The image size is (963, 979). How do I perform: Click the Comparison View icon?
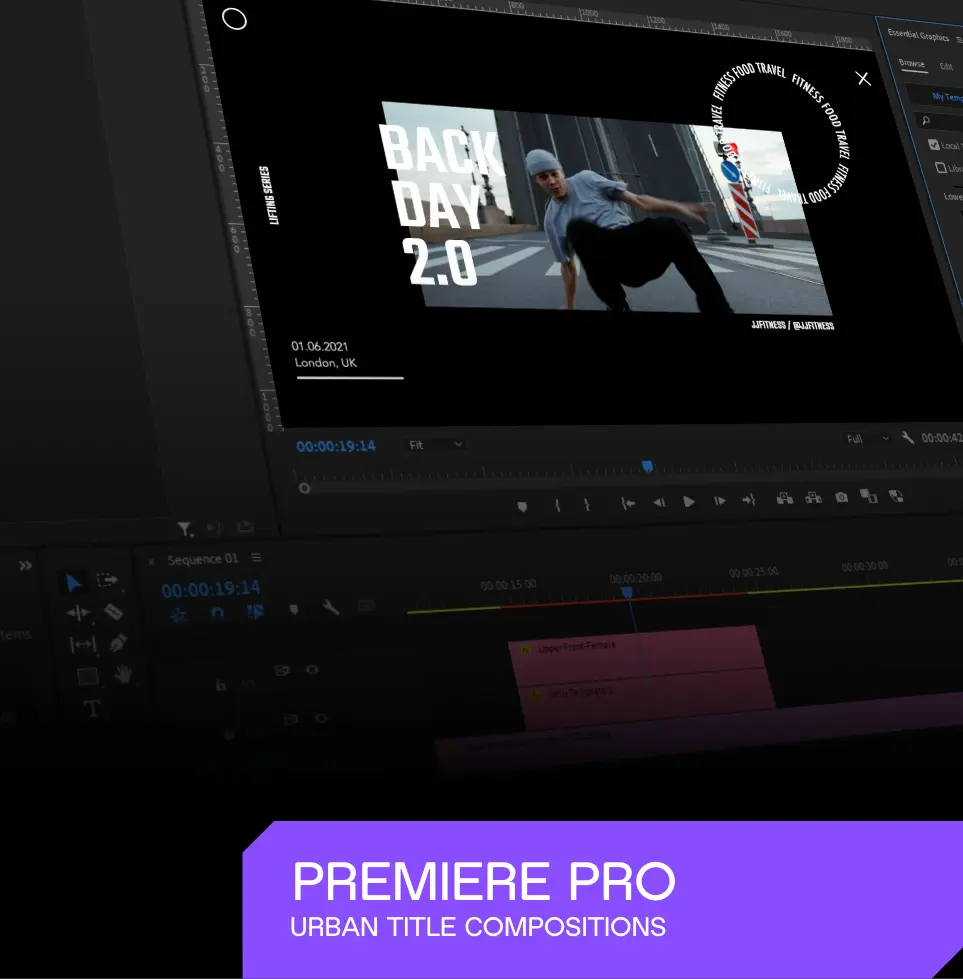click(868, 496)
